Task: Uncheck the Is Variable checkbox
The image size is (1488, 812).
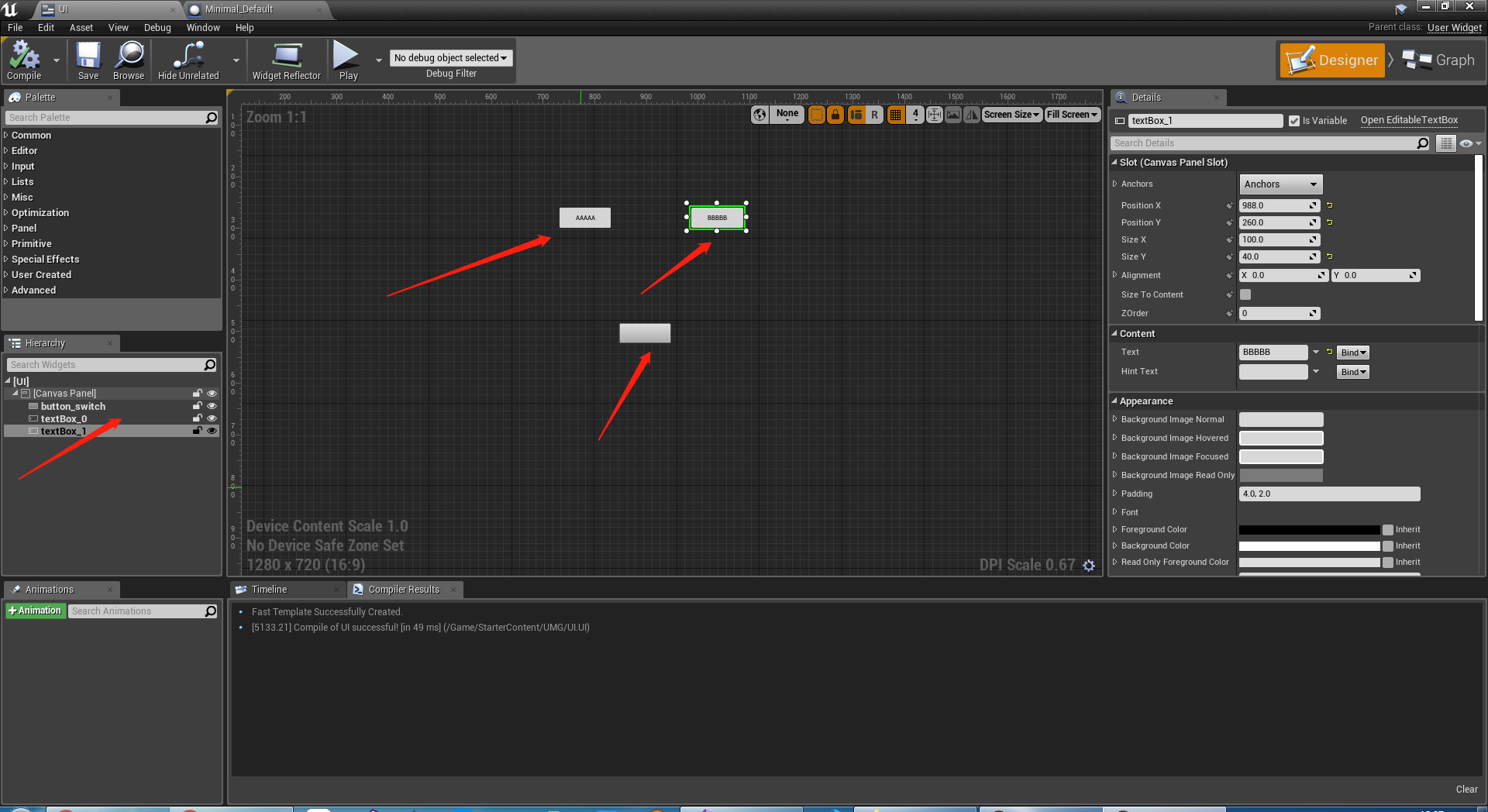Action: click(1294, 120)
